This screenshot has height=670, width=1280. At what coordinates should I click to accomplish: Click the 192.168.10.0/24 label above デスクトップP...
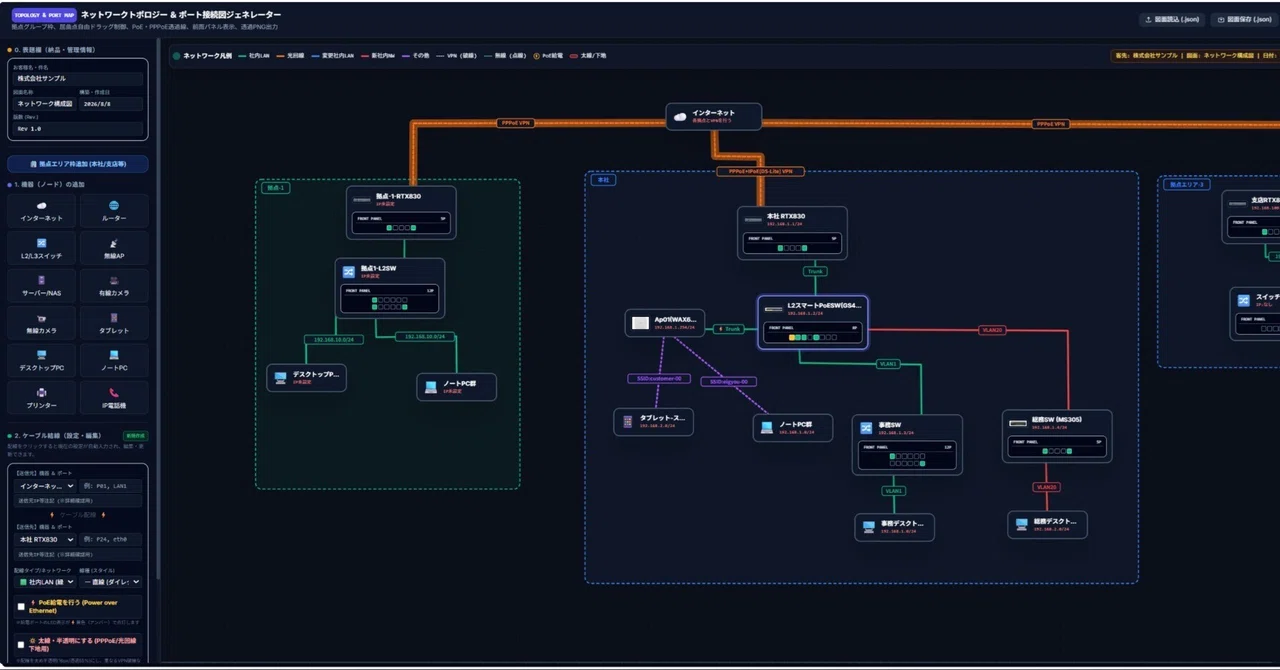tap(335, 339)
